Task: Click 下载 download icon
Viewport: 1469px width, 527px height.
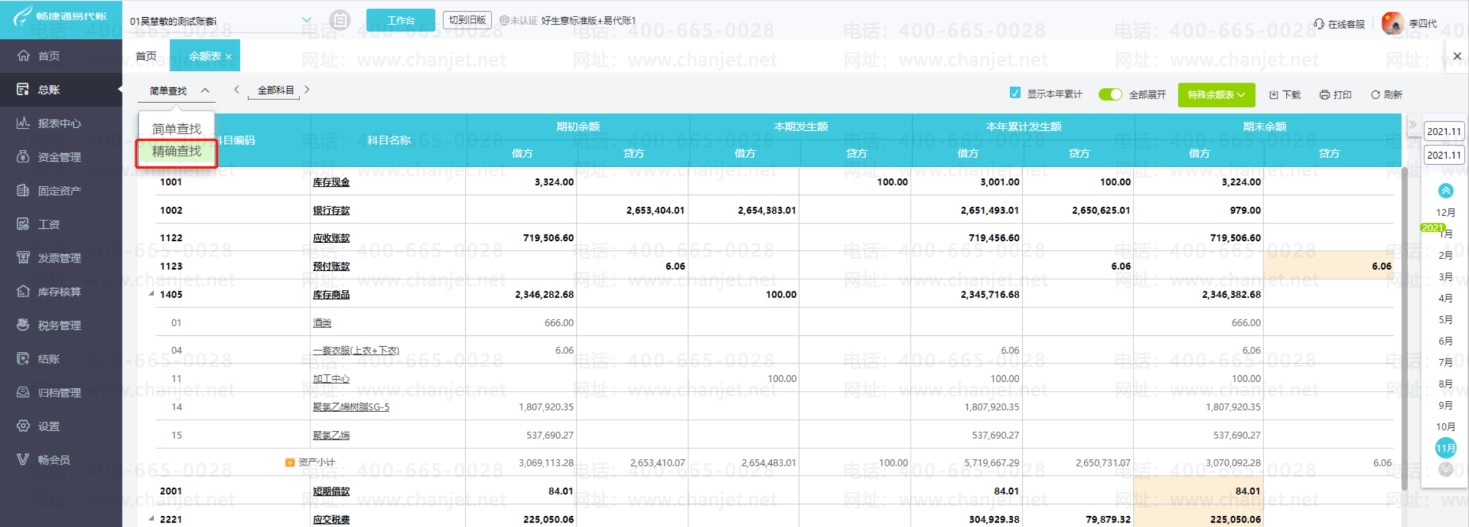Action: pos(1284,95)
